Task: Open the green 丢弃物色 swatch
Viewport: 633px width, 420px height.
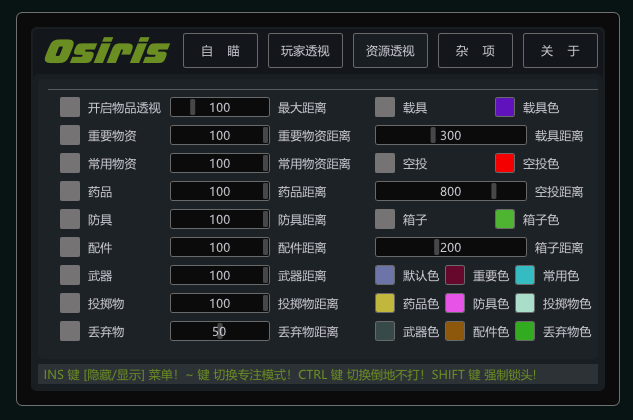Action: (x=525, y=331)
